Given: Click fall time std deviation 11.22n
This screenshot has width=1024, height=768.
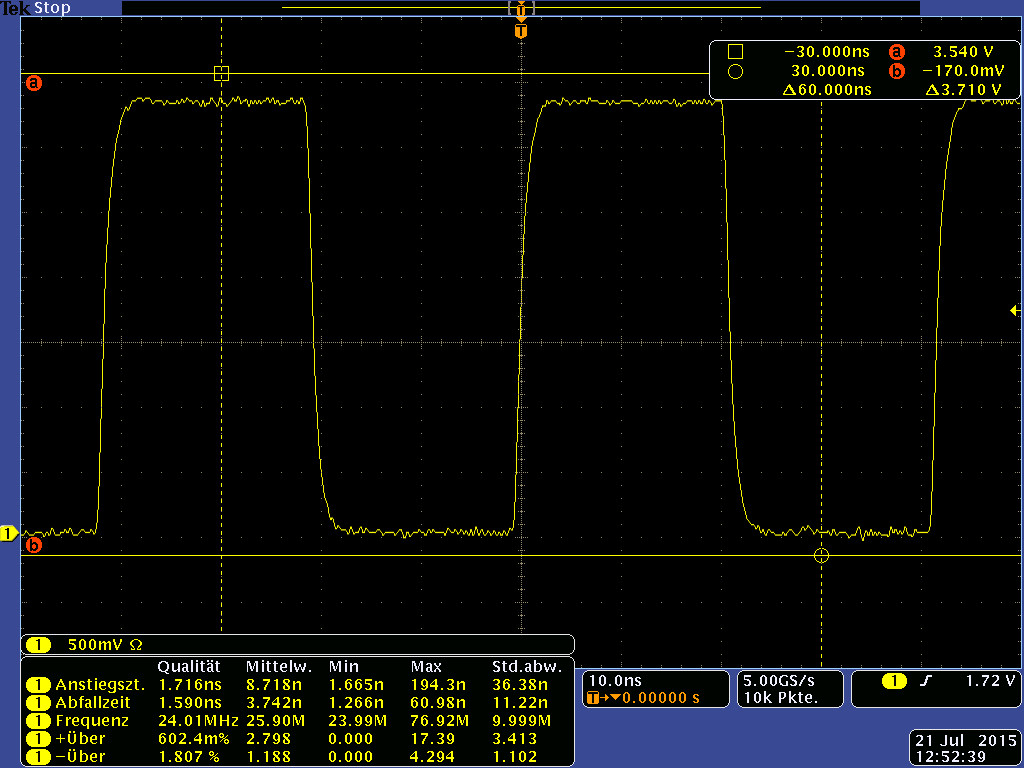Looking at the screenshot, I should (x=520, y=703).
